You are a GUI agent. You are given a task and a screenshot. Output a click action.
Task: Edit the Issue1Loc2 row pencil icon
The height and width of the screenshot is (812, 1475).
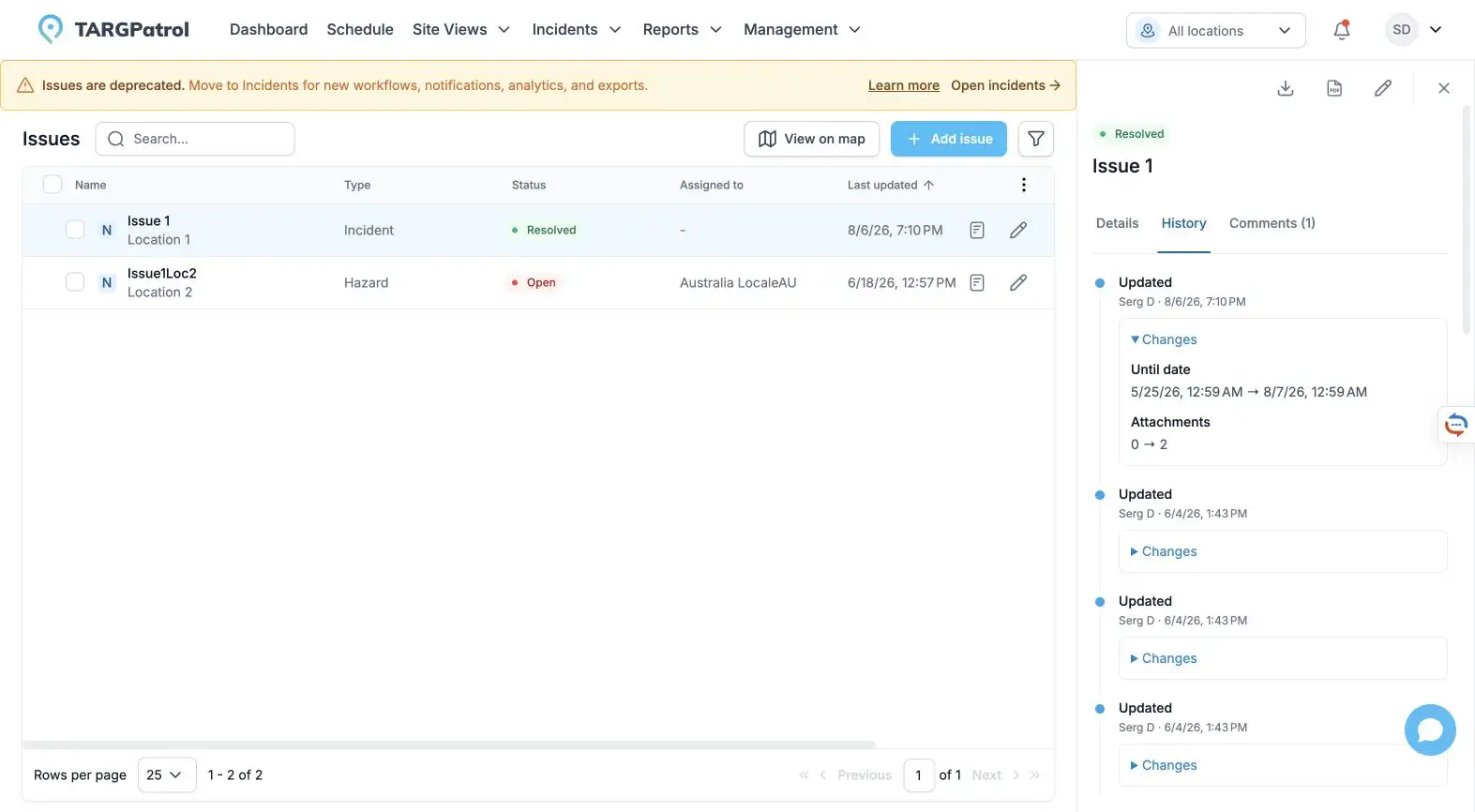coord(1018,282)
